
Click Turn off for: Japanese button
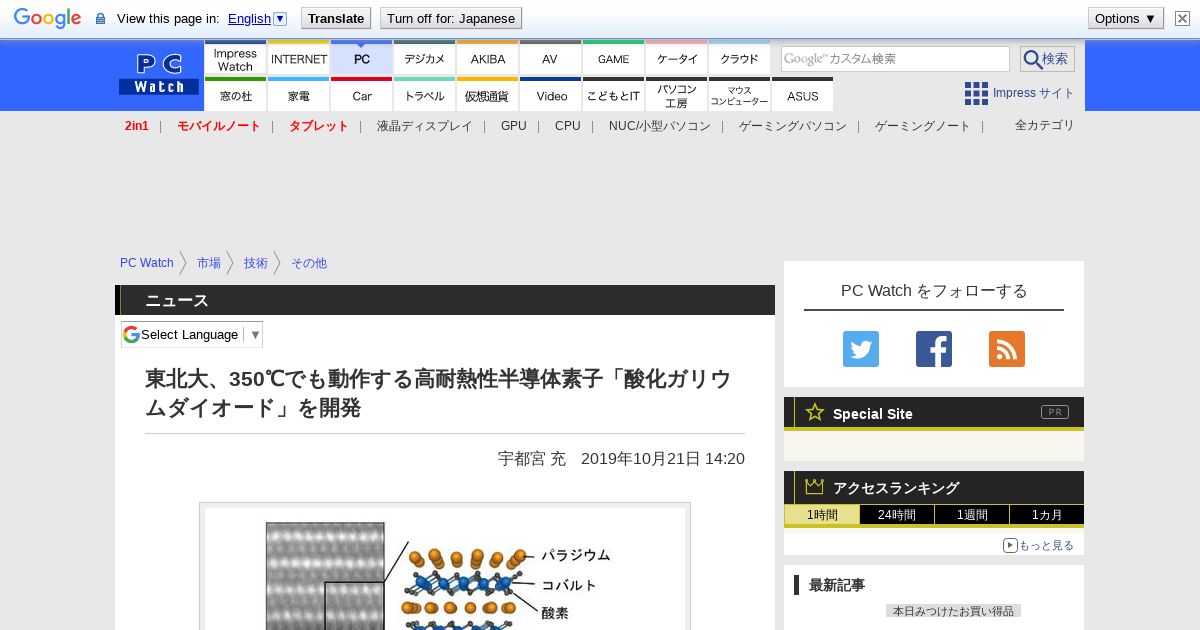[x=451, y=18]
